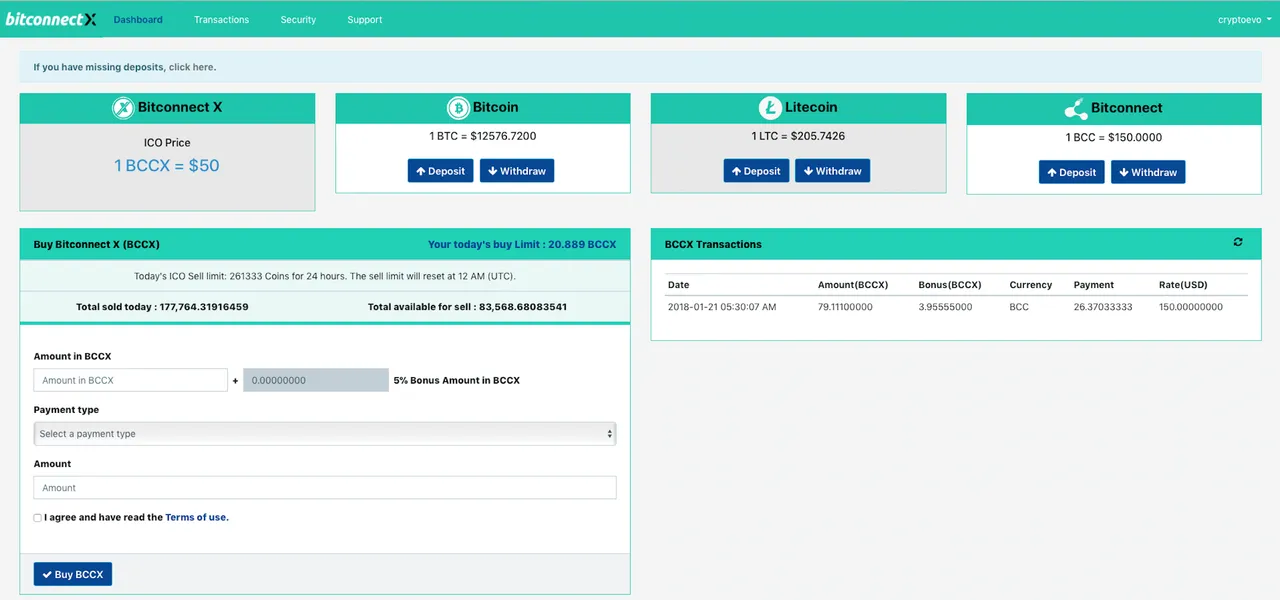Click the transaction date 2018-01-21 05:30:07 AM

(722, 307)
